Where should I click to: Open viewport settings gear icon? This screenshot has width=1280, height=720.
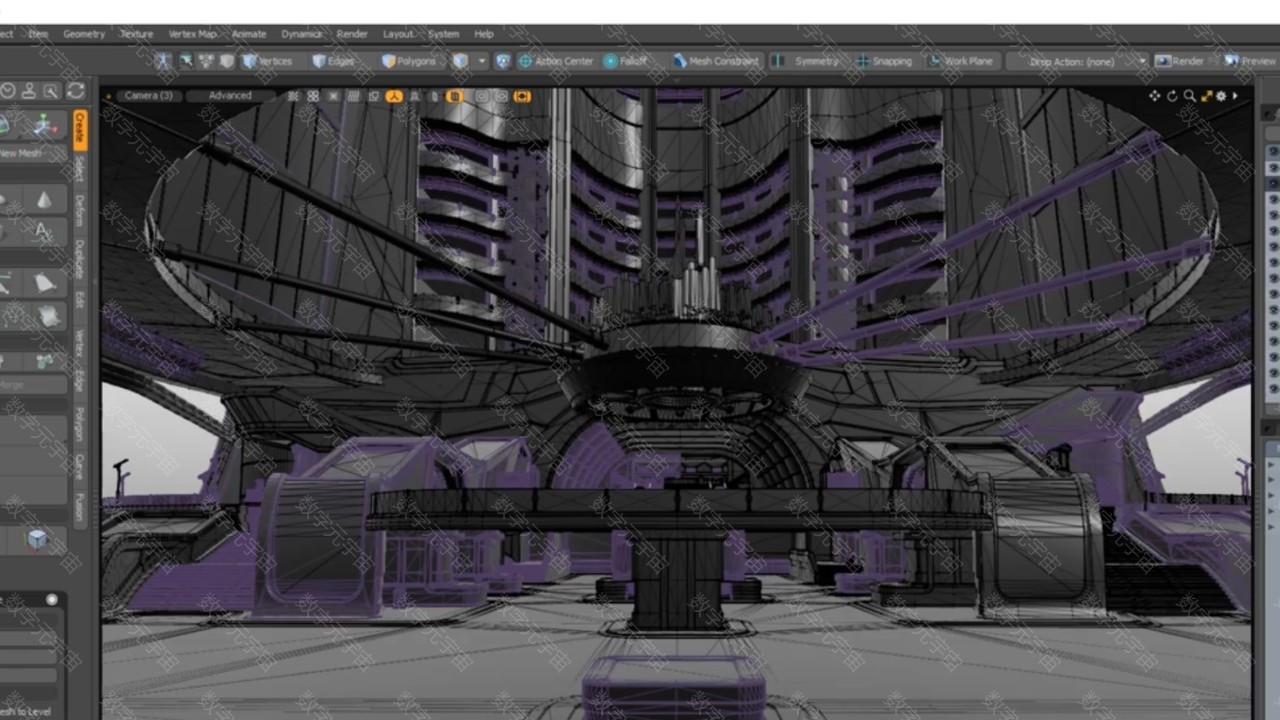(x=1220, y=96)
